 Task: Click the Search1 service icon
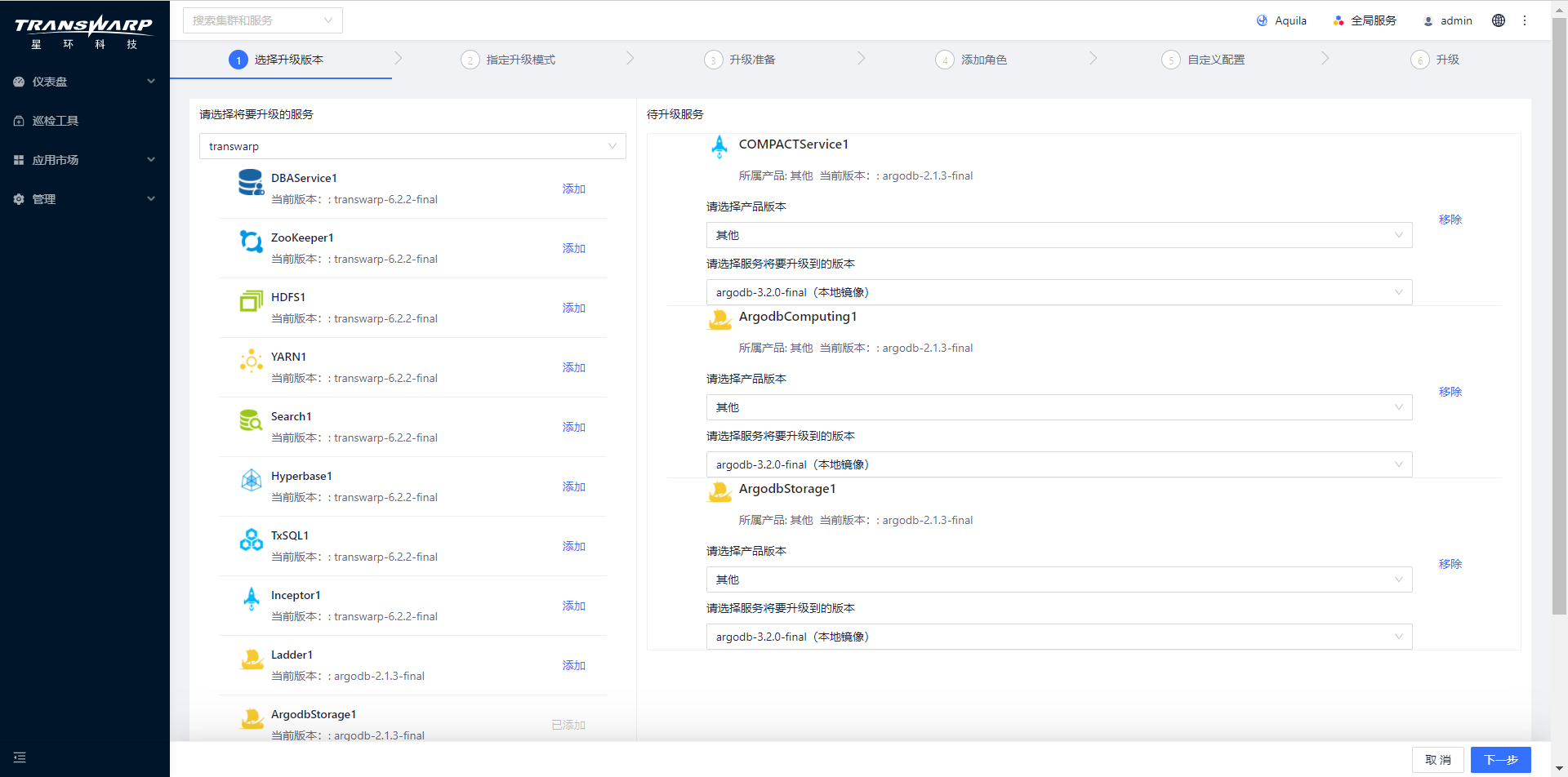point(252,420)
